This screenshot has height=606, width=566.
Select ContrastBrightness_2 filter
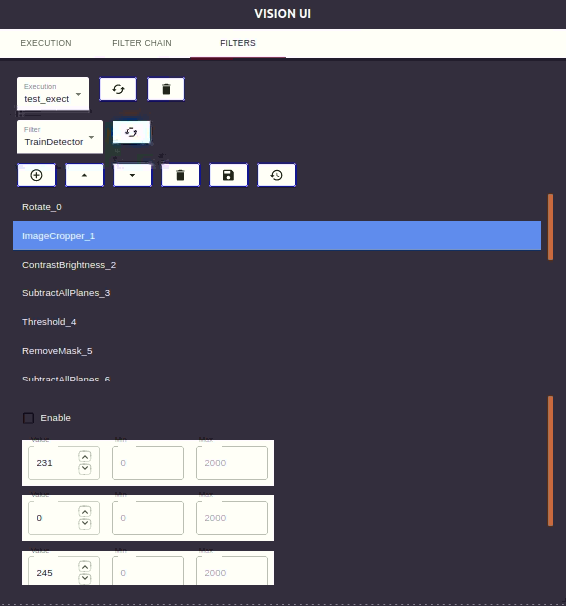coord(277,265)
